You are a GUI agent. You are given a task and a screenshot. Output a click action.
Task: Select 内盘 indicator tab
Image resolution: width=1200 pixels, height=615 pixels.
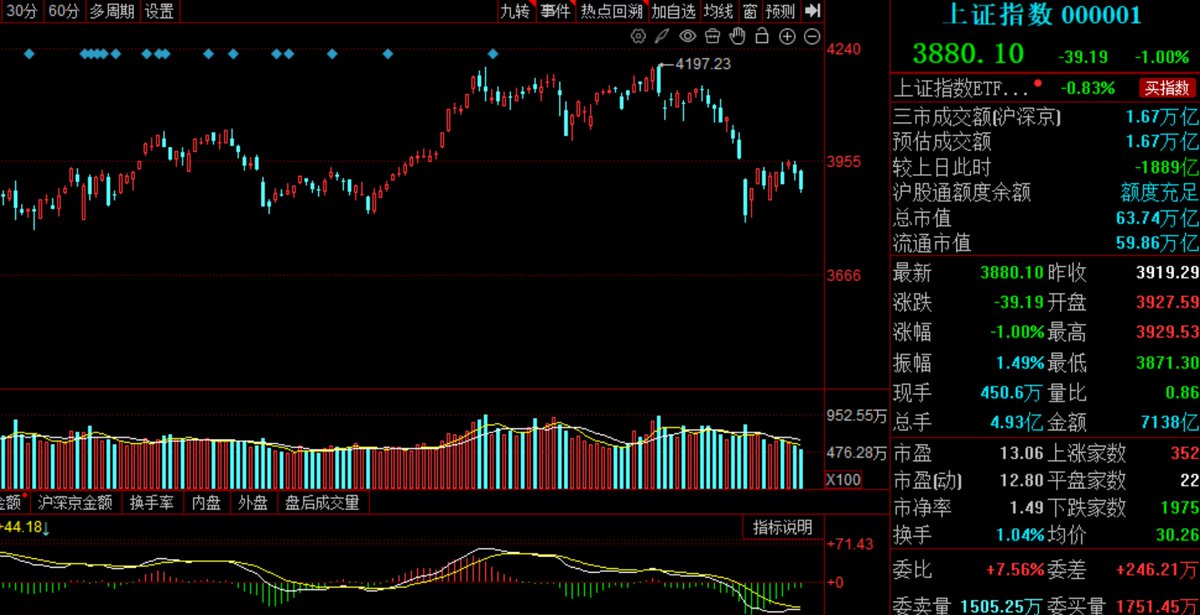pos(206,502)
